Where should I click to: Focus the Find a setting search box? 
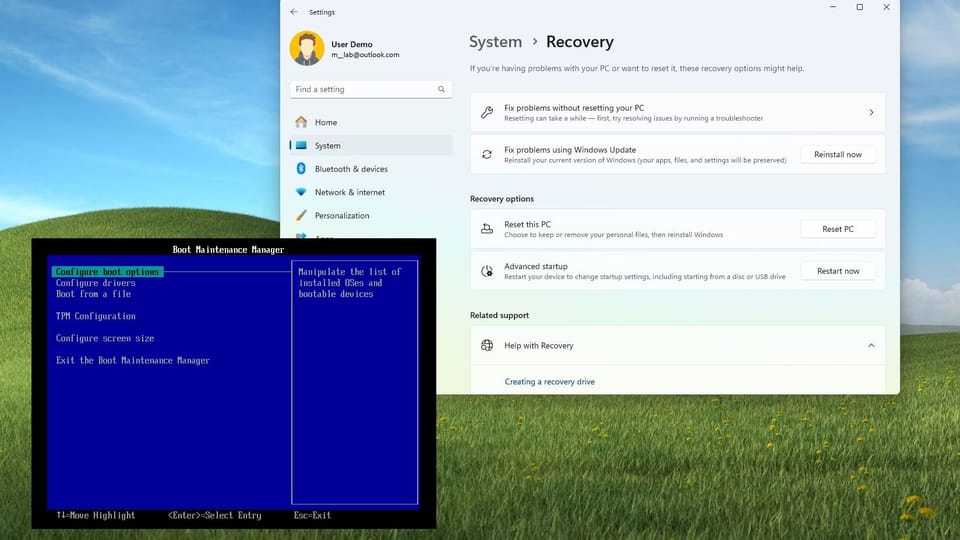pyautogui.click(x=370, y=89)
